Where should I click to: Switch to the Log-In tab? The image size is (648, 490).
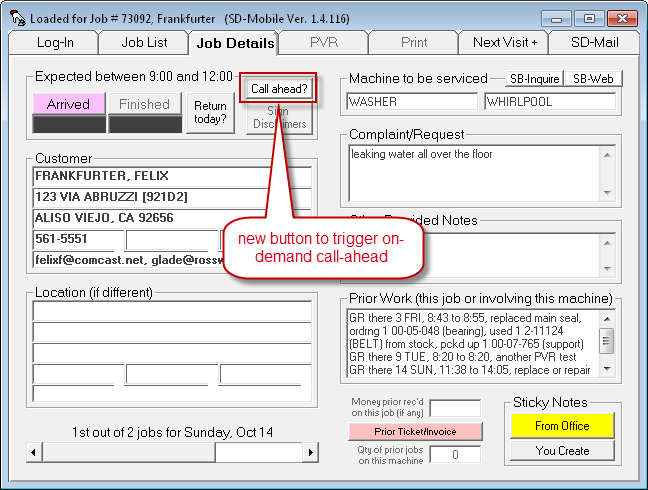(x=54, y=42)
